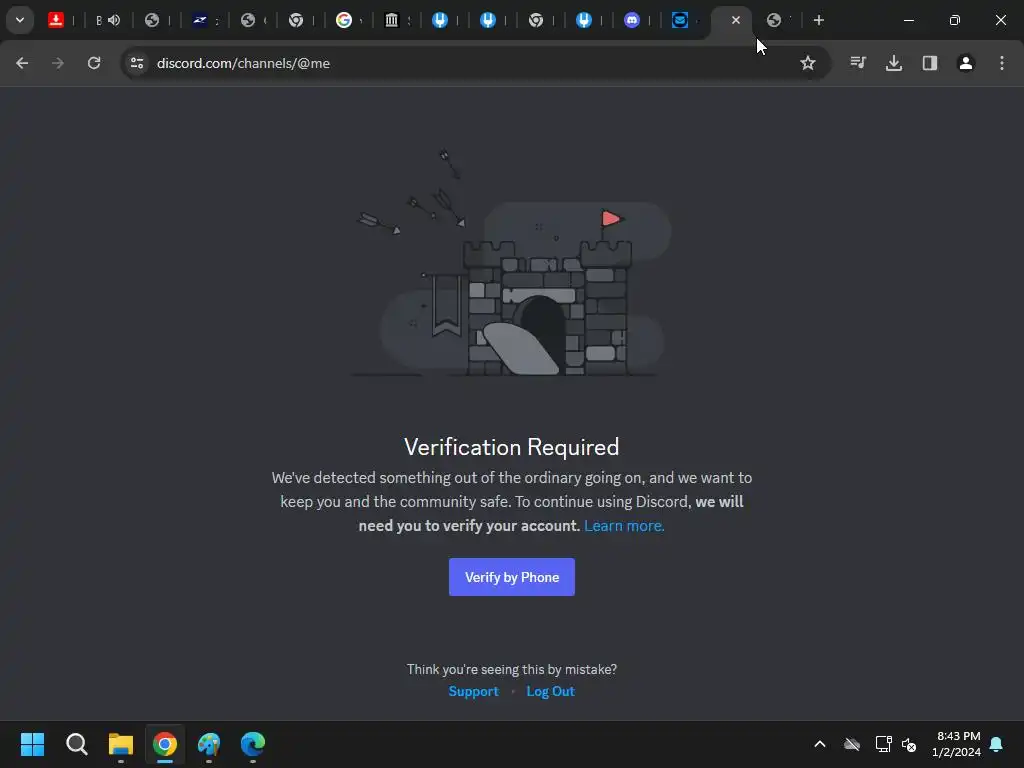Open the Windows Start menu
This screenshot has width=1024, height=768.
click(33, 744)
